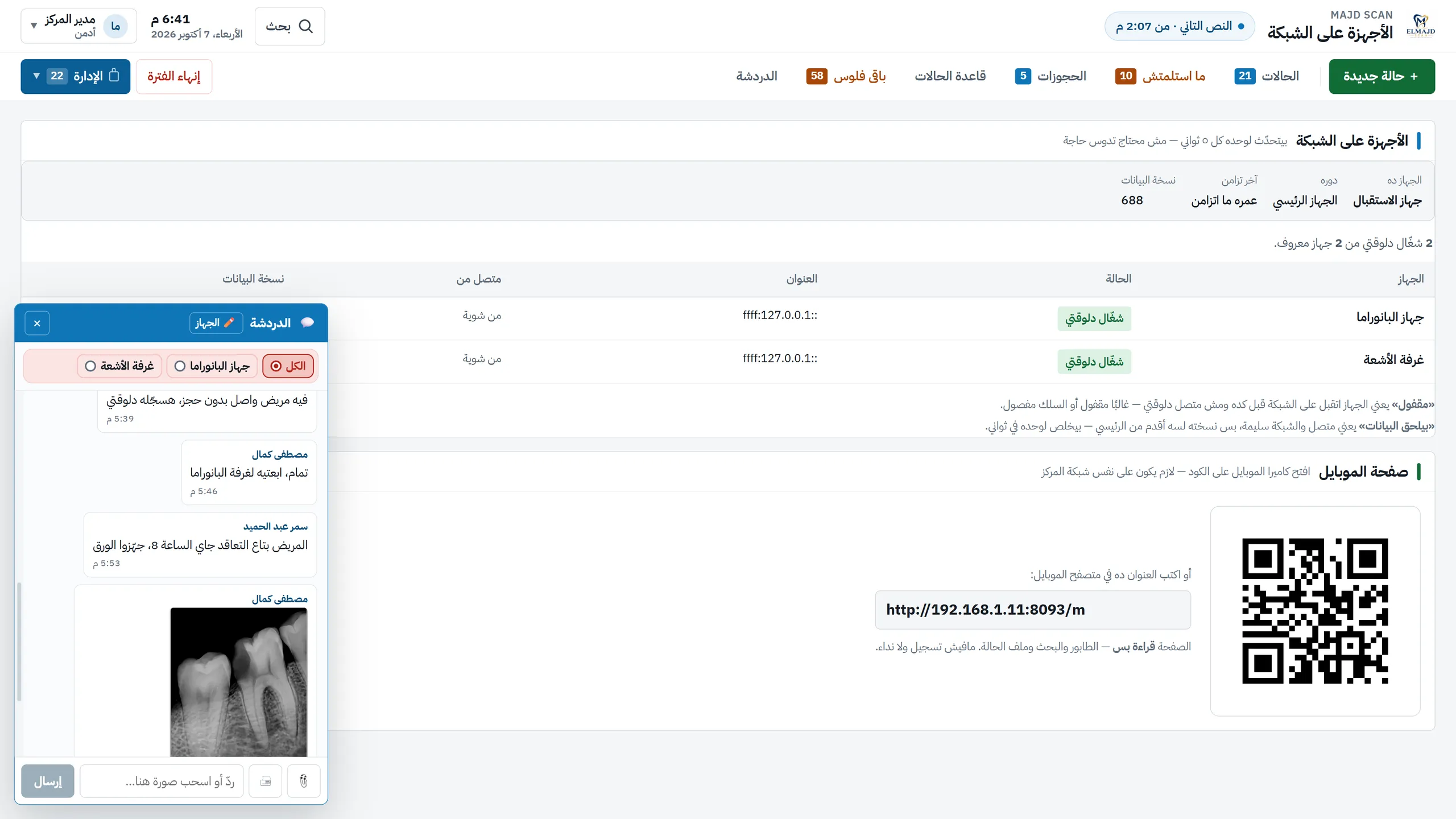Select the جهاز البانوراما radio filter
Viewport: 1456px width, 819px height.
click(212, 366)
